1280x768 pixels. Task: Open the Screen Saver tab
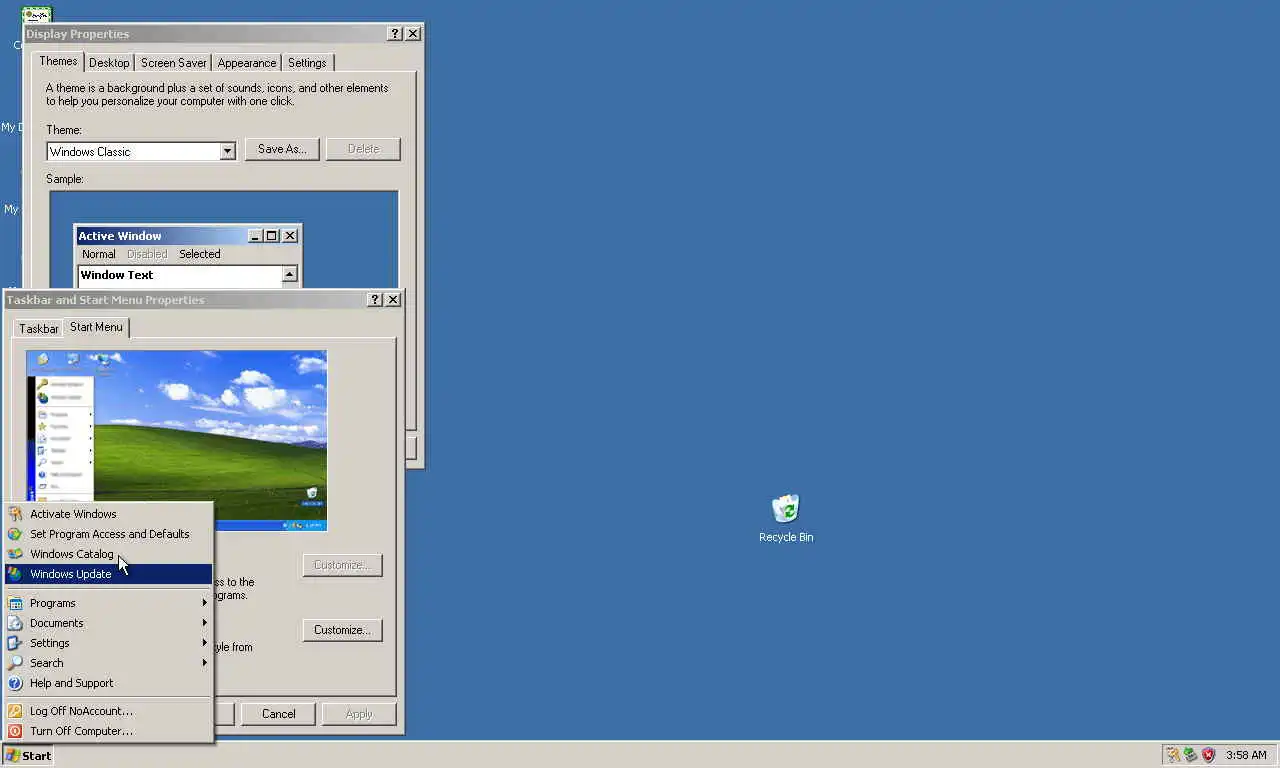(173, 63)
